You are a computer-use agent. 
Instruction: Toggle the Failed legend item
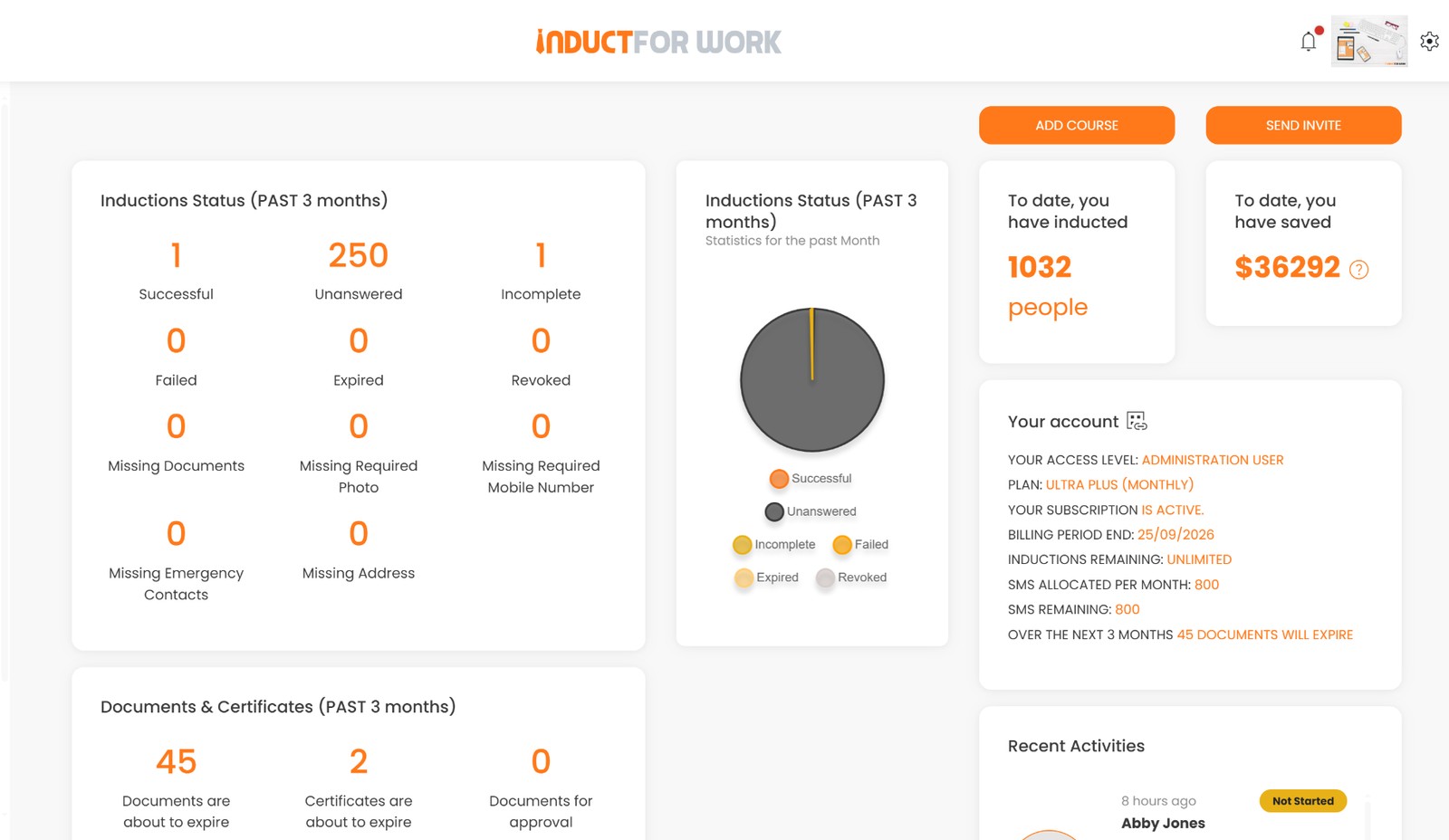coord(860,545)
